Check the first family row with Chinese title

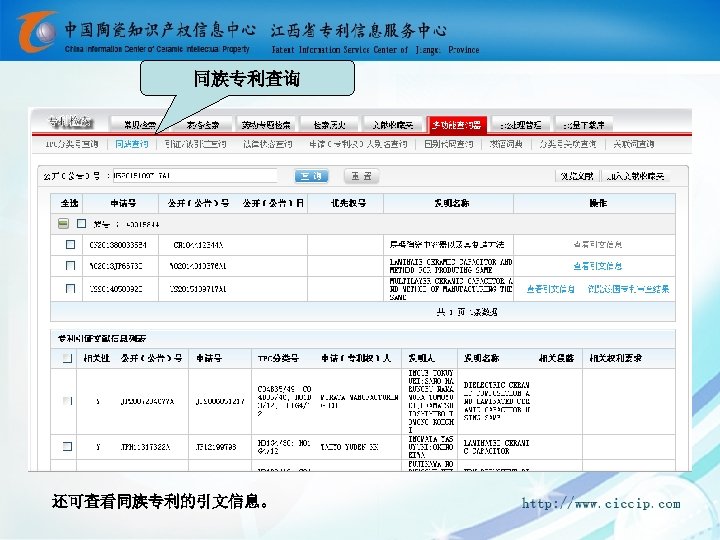point(70,244)
